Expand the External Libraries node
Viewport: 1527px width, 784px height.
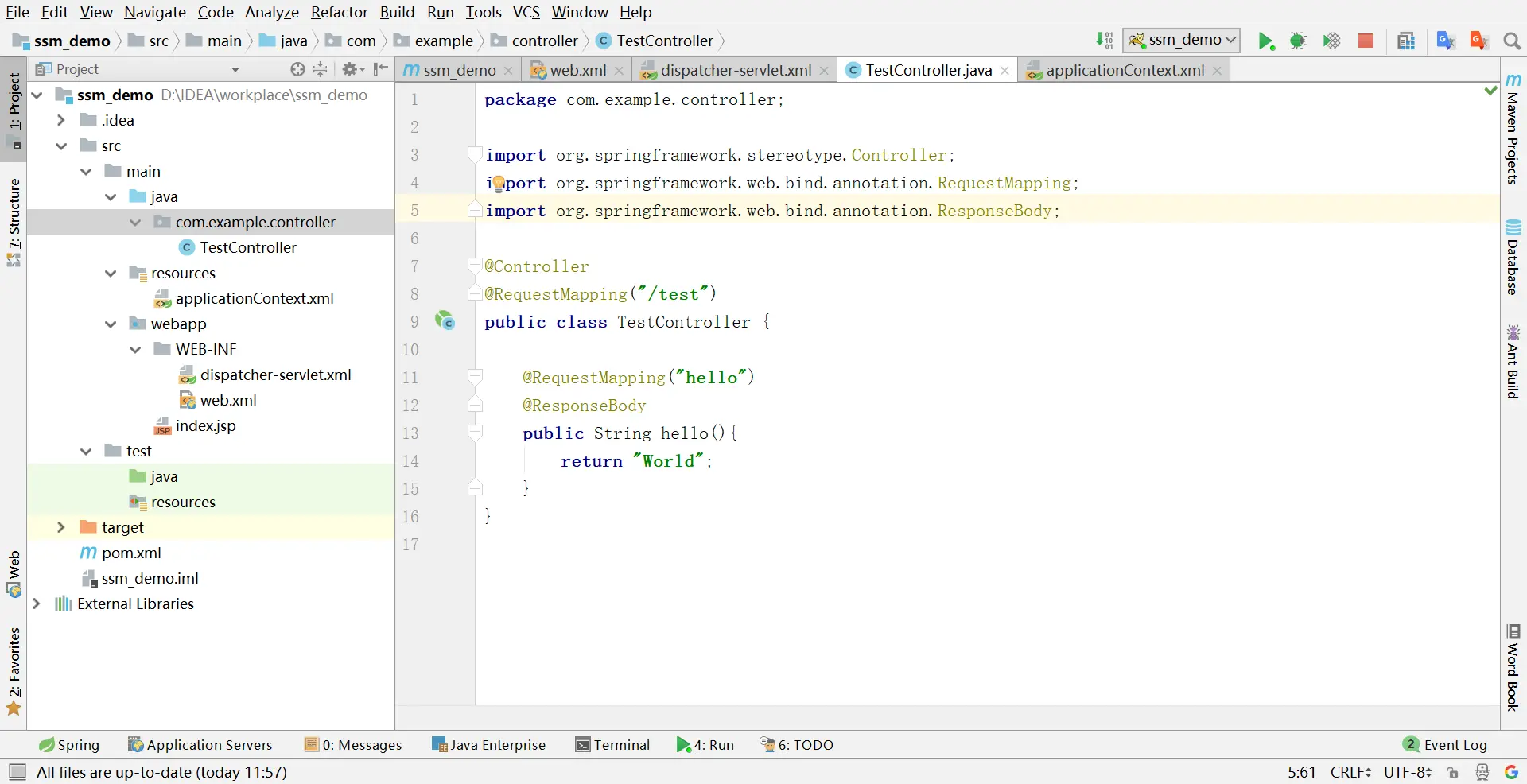(x=36, y=604)
